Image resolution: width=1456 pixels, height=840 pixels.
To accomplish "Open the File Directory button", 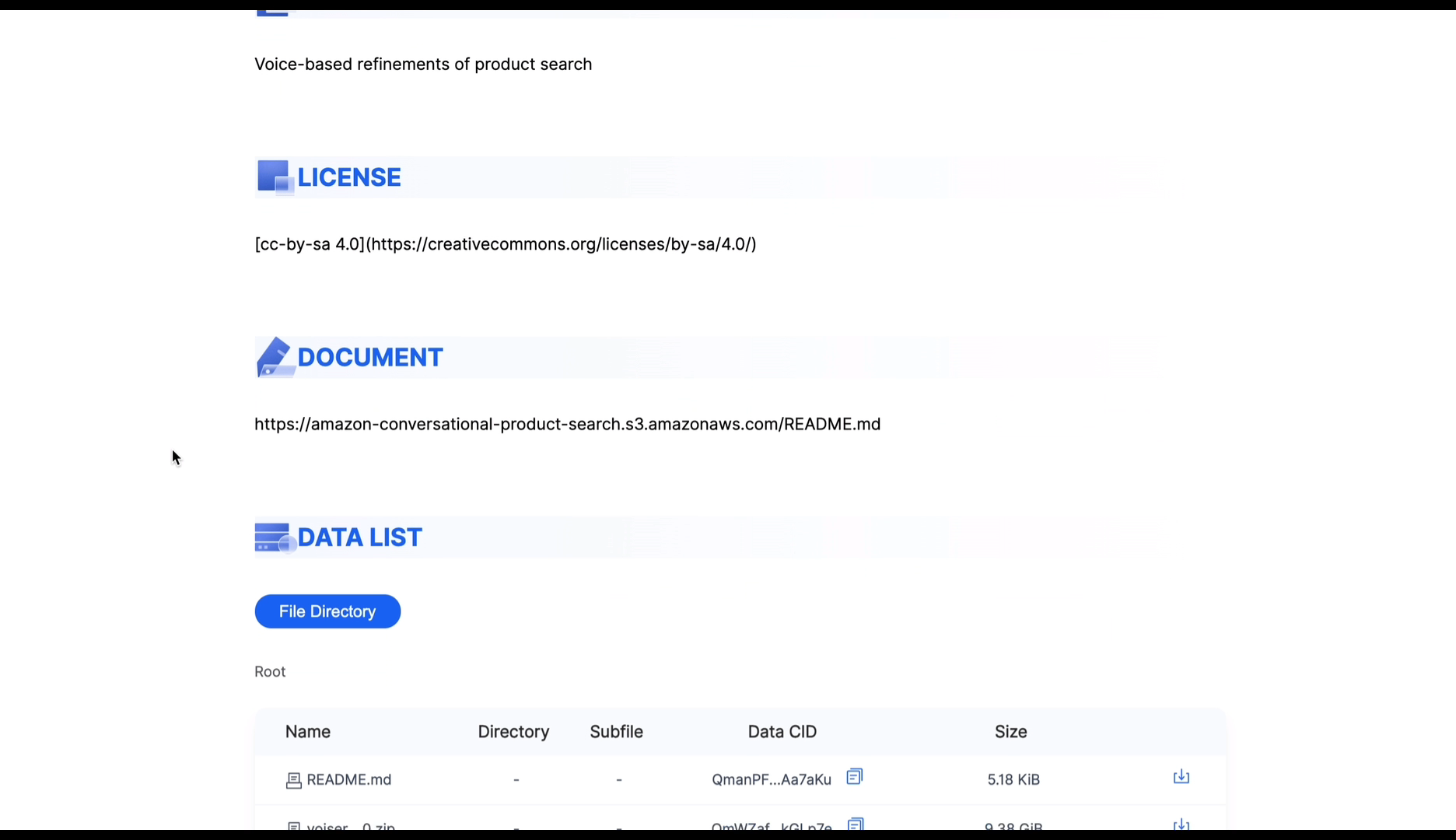I will (x=327, y=611).
